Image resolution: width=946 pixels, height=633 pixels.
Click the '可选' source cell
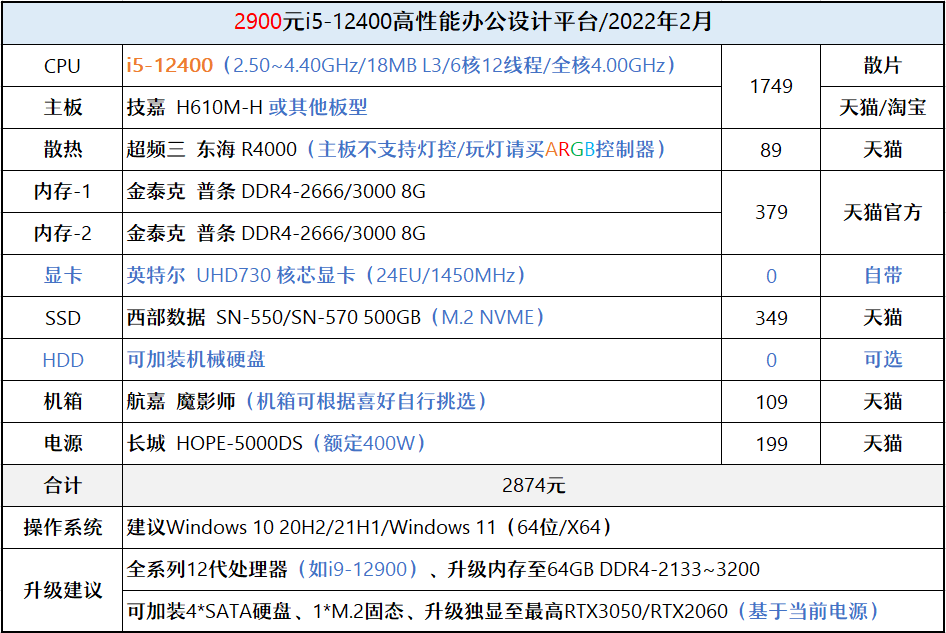point(882,360)
